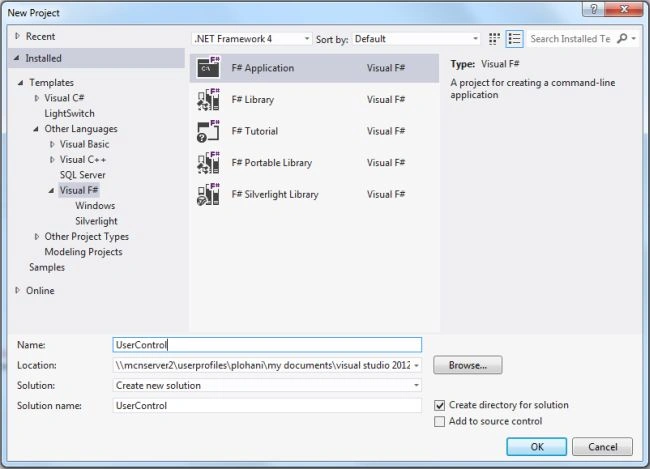Switch to medium icons list view

click(x=514, y=39)
